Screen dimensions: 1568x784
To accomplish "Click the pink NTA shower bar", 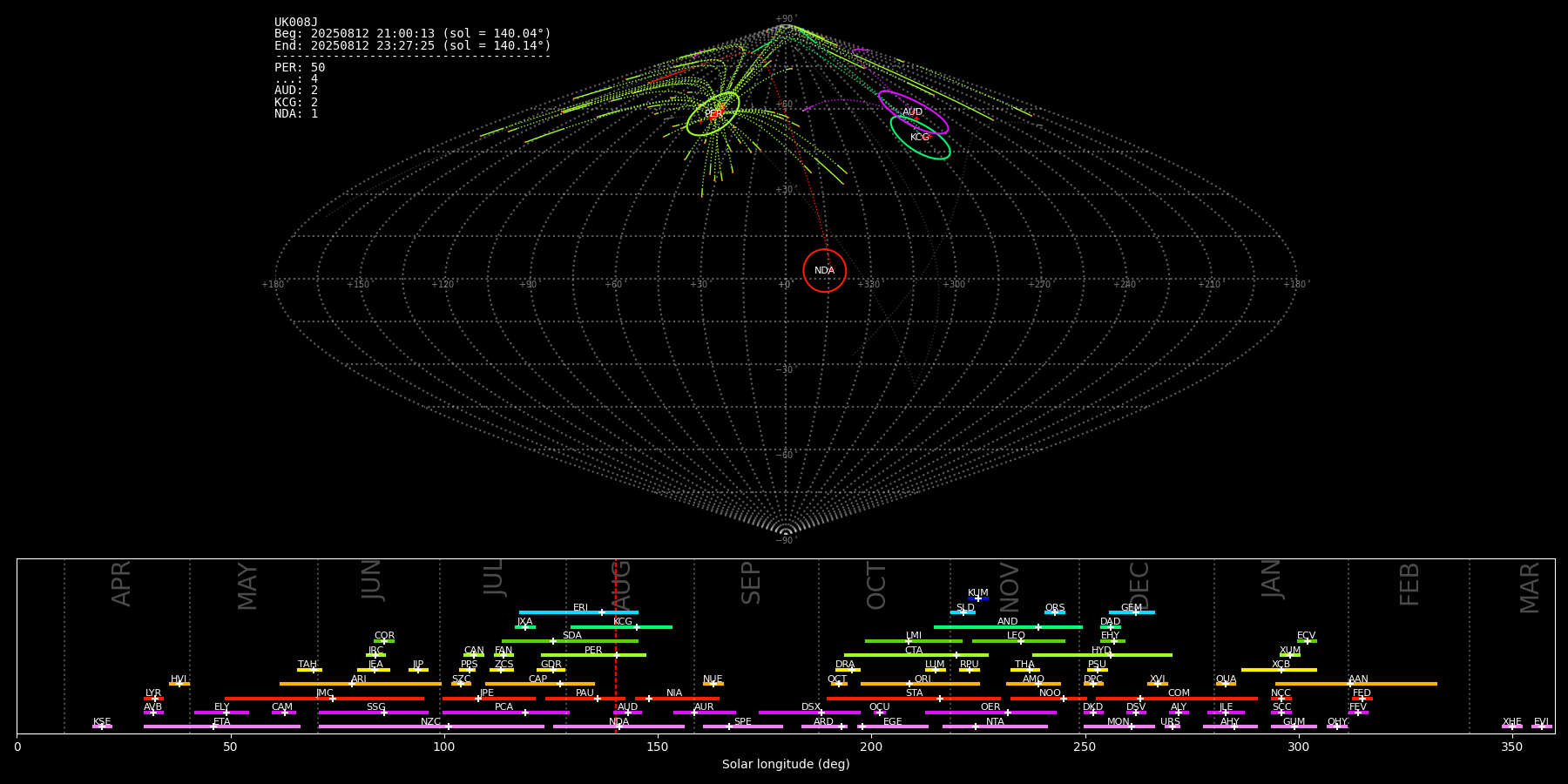I will (995, 727).
